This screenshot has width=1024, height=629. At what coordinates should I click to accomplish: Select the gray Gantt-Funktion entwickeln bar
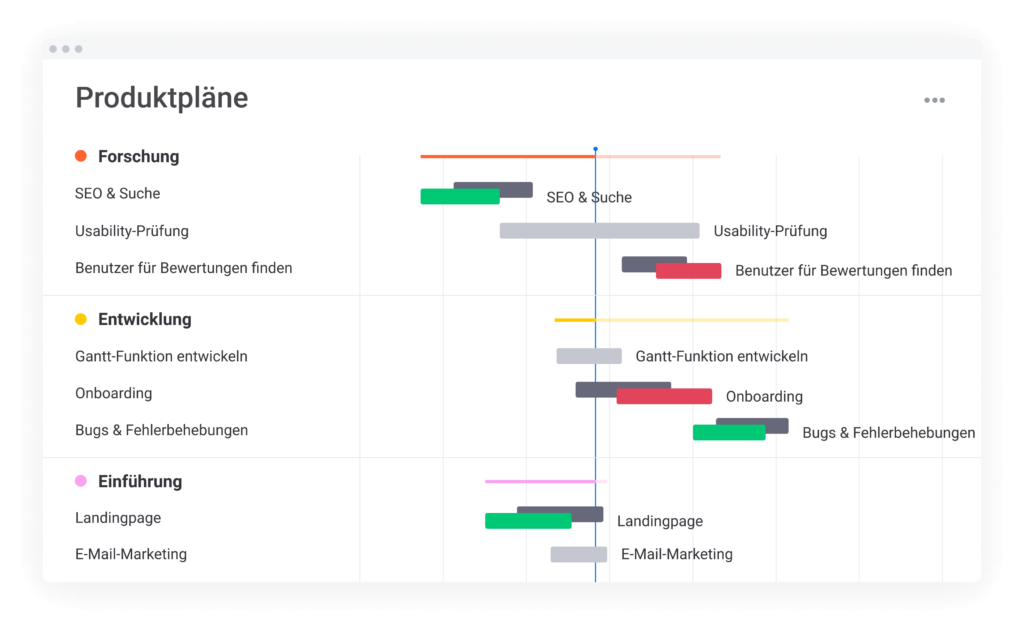pos(588,356)
